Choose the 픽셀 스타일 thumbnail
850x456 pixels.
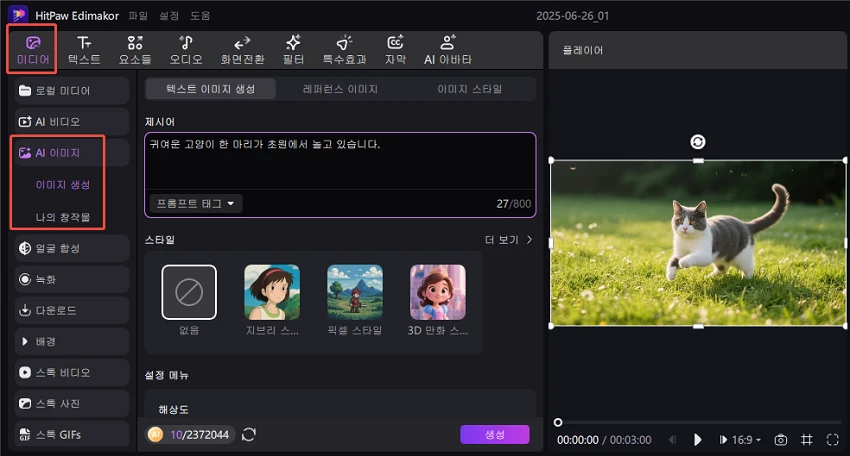point(355,292)
